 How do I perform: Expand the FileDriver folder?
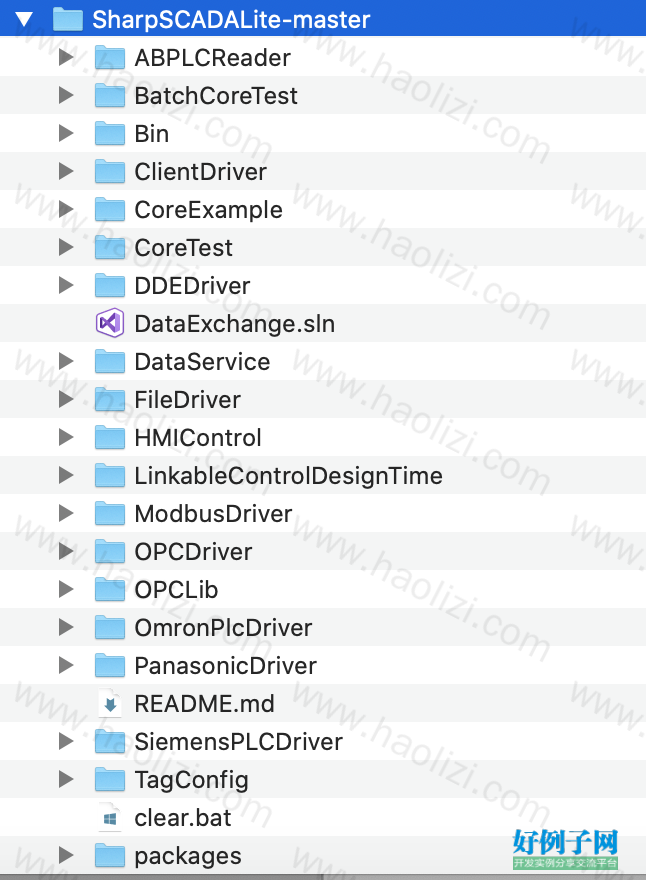point(66,399)
